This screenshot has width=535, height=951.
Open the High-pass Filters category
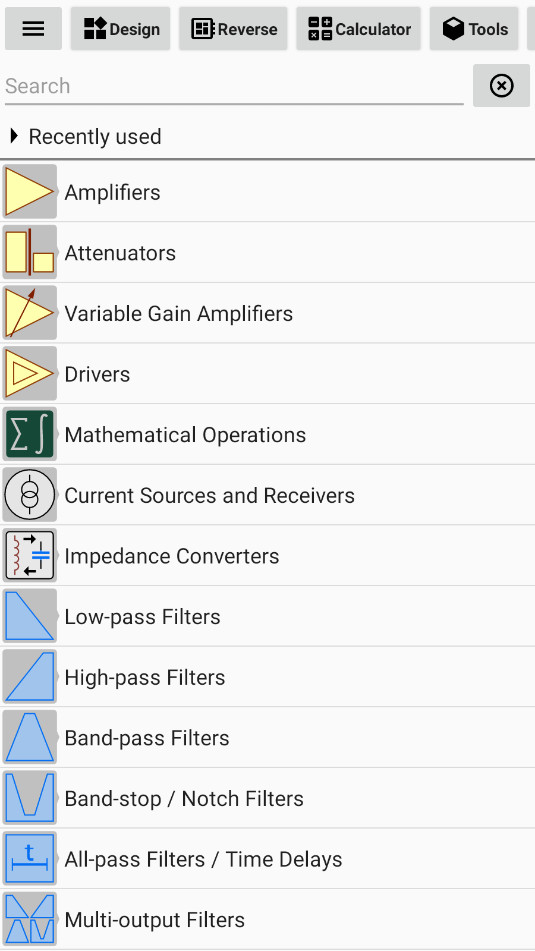pyautogui.click(x=268, y=677)
